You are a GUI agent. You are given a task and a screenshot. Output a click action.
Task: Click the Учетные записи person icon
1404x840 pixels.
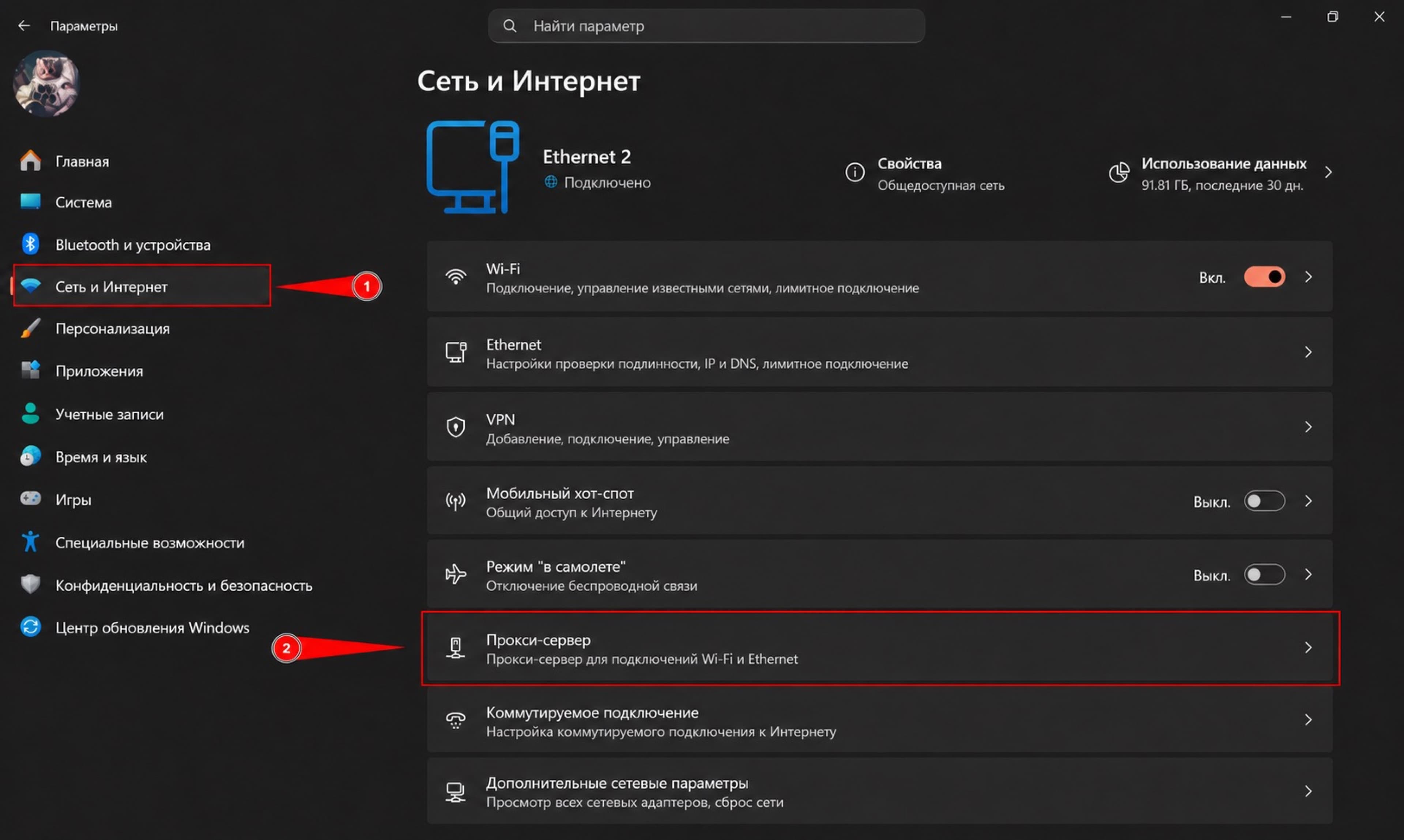(31, 414)
